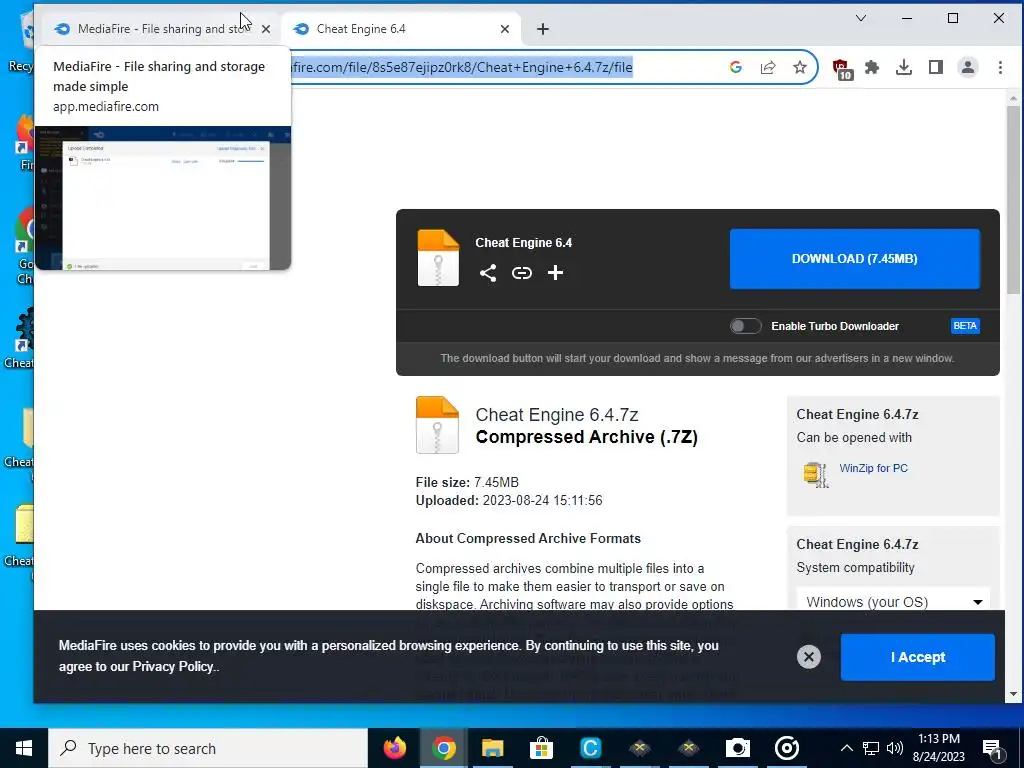This screenshot has height=768, width=1024.
Task: Open a new browser tab
Action: [543, 29]
